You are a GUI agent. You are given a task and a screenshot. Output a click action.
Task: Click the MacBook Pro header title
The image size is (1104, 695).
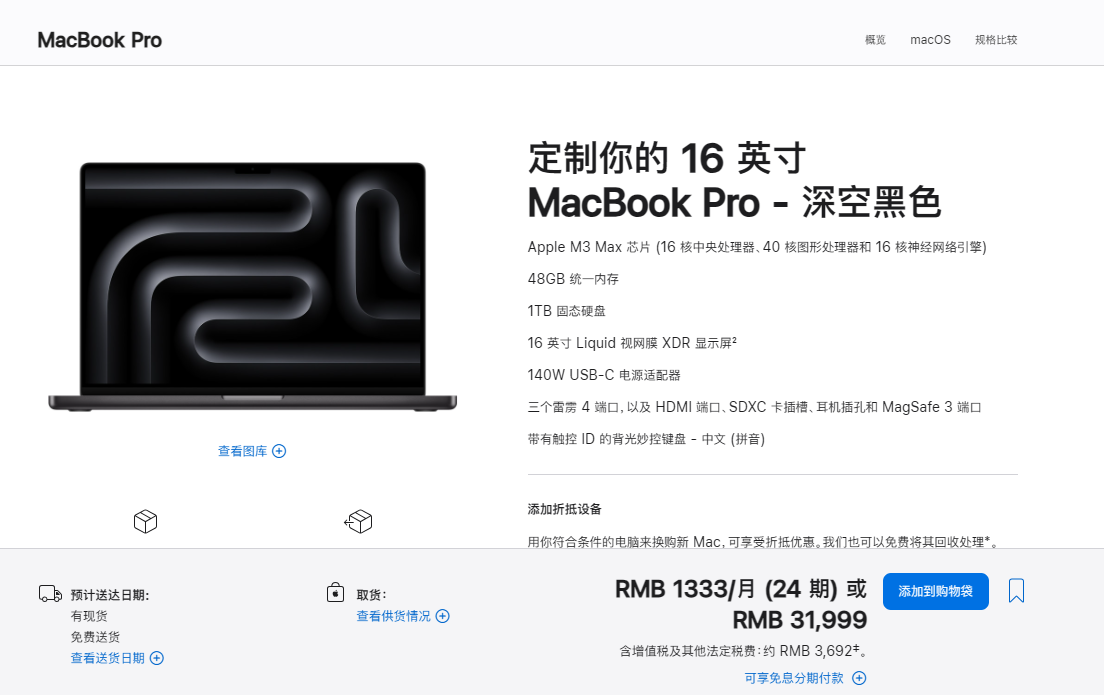(x=99, y=40)
